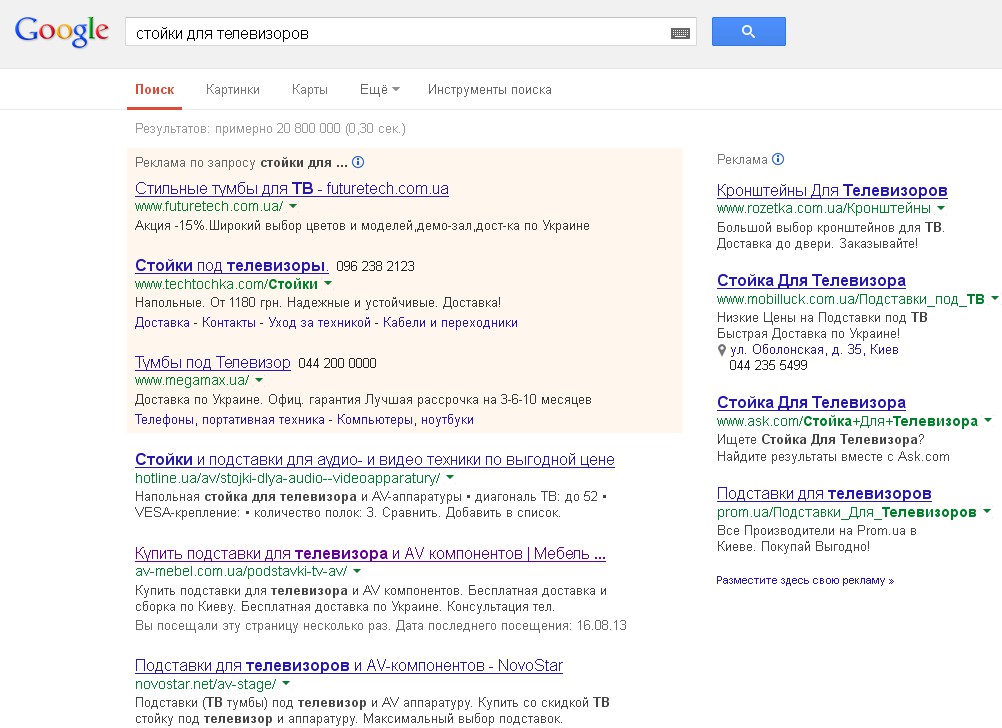Open mobilluck 'Стойка Для Телевизора' ad

click(x=811, y=281)
